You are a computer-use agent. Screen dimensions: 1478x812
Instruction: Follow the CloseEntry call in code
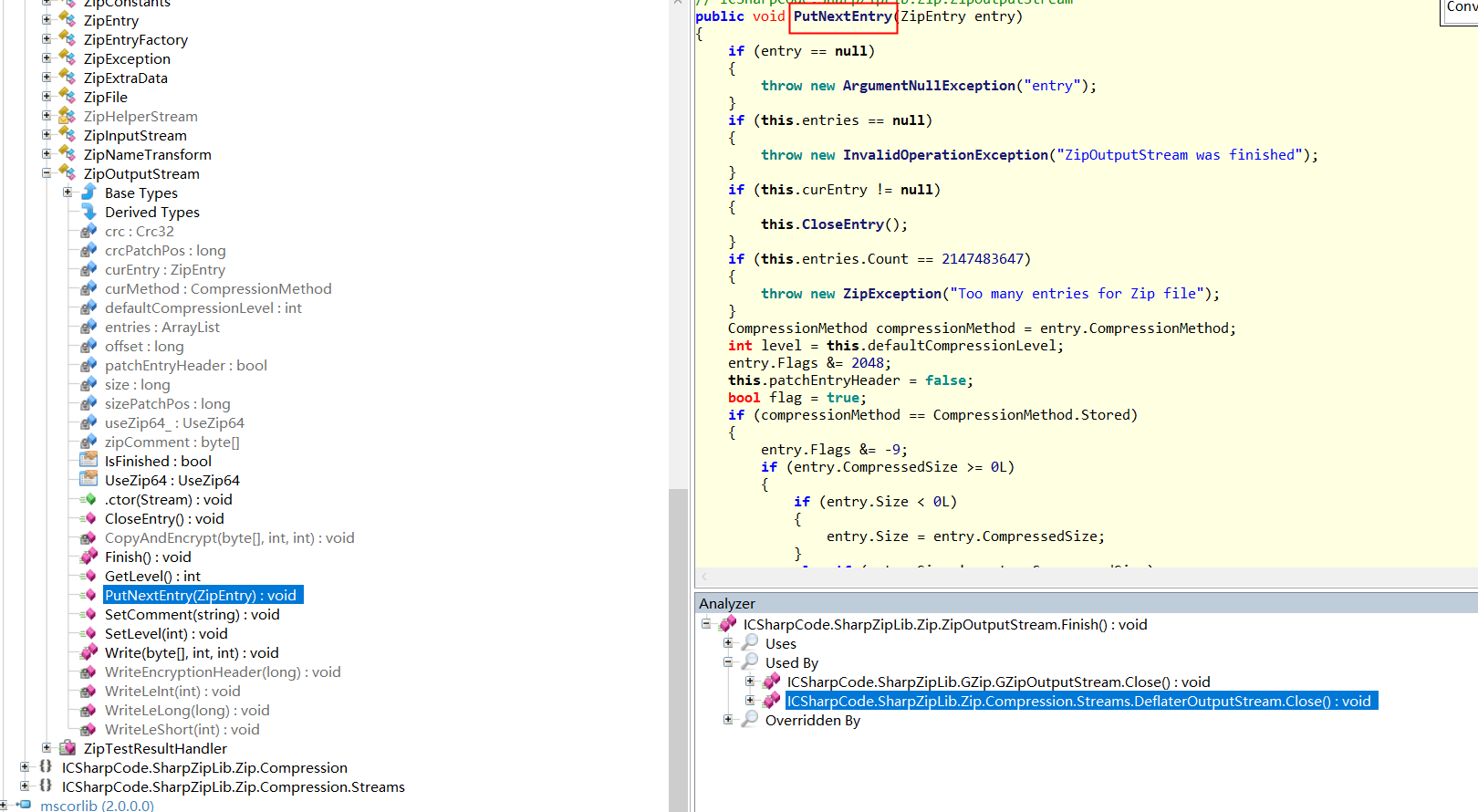(842, 224)
